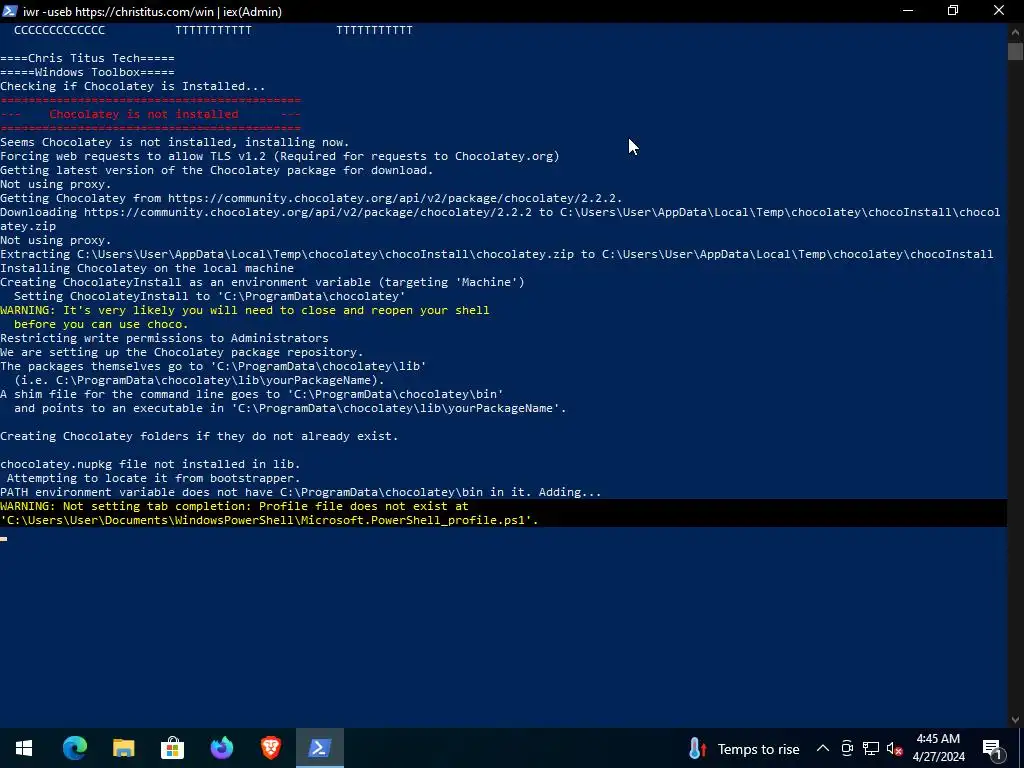Click the window title 'iwr -useb https://christitus.com/win'
1024x768 pixels.
point(152,12)
